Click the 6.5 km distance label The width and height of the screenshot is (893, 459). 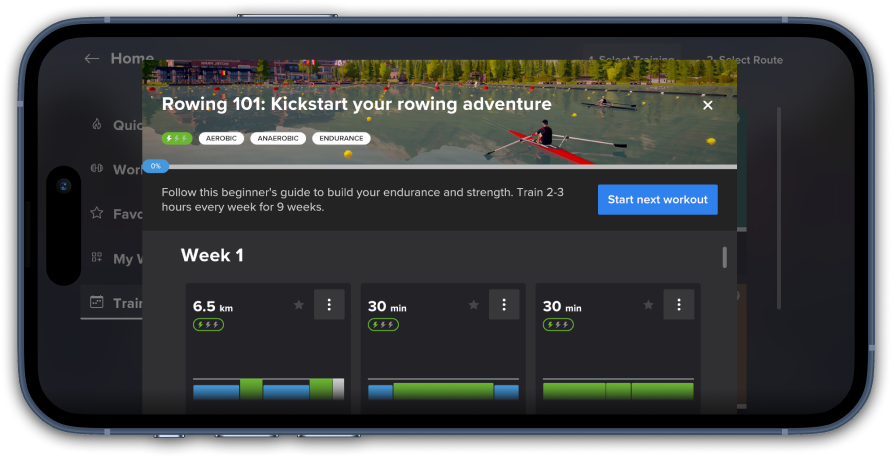click(x=213, y=306)
